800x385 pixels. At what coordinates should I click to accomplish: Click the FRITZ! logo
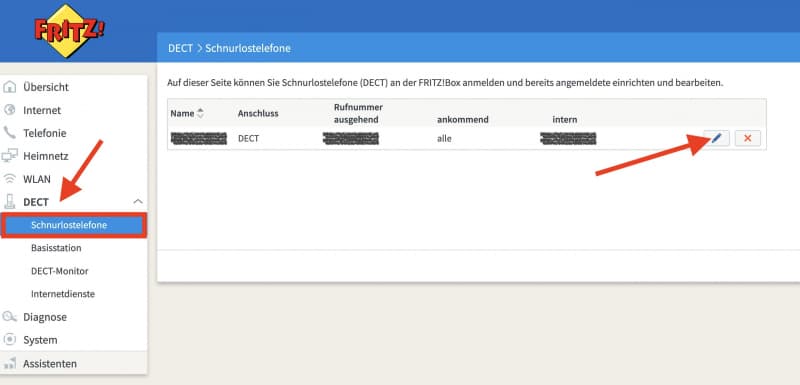point(68,32)
